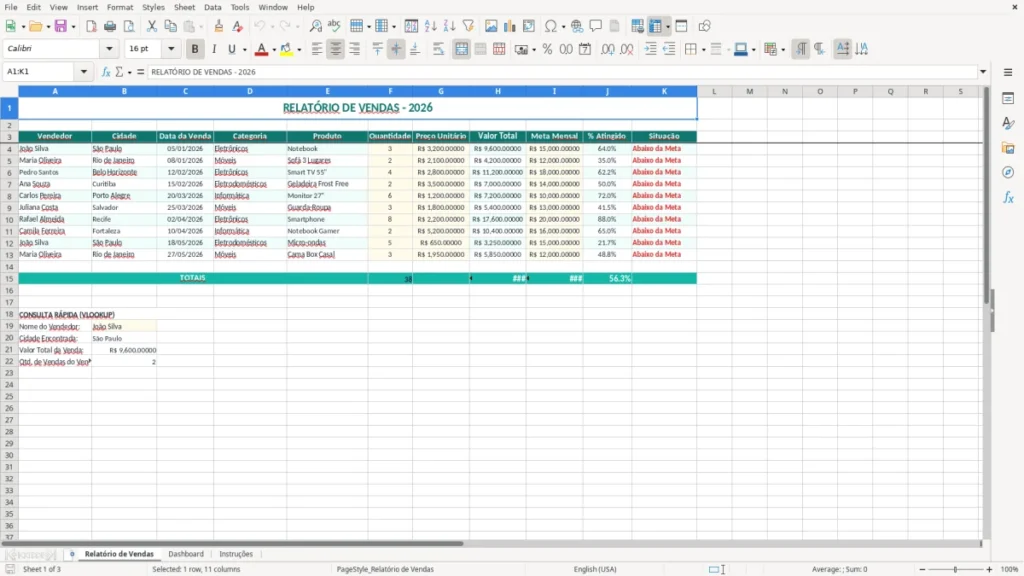Screen dimensions: 1024x576
Task: Format as percent
Action: pyautogui.click(x=547, y=49)
